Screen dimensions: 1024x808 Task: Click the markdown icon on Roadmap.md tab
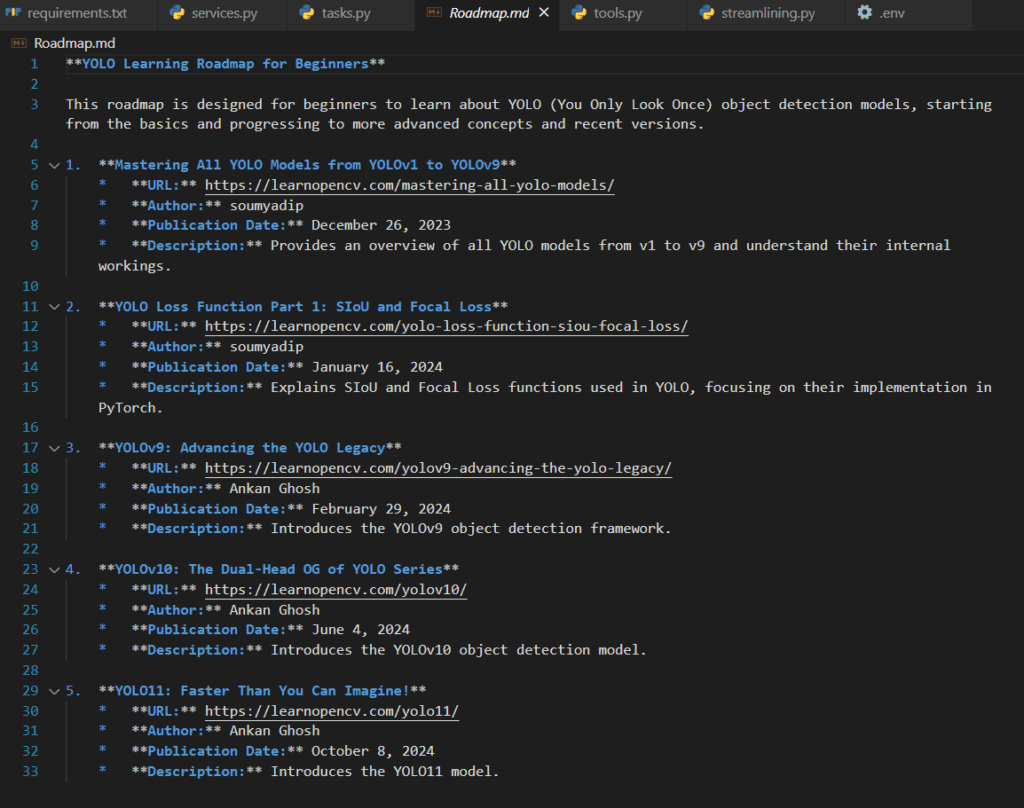coord(434,14)
